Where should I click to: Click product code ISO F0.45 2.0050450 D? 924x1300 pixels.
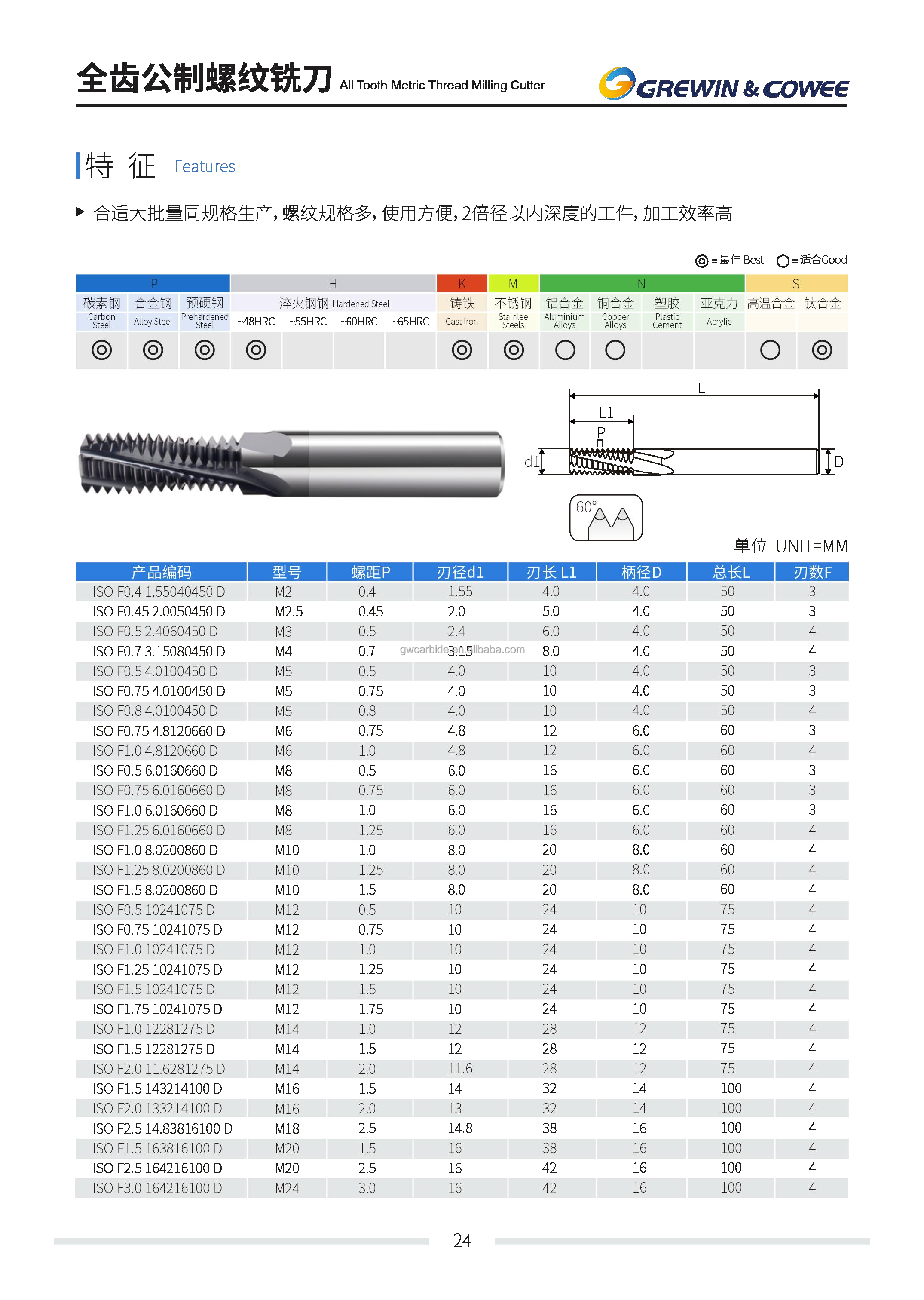pyautogui.click(x=159, y=612)
